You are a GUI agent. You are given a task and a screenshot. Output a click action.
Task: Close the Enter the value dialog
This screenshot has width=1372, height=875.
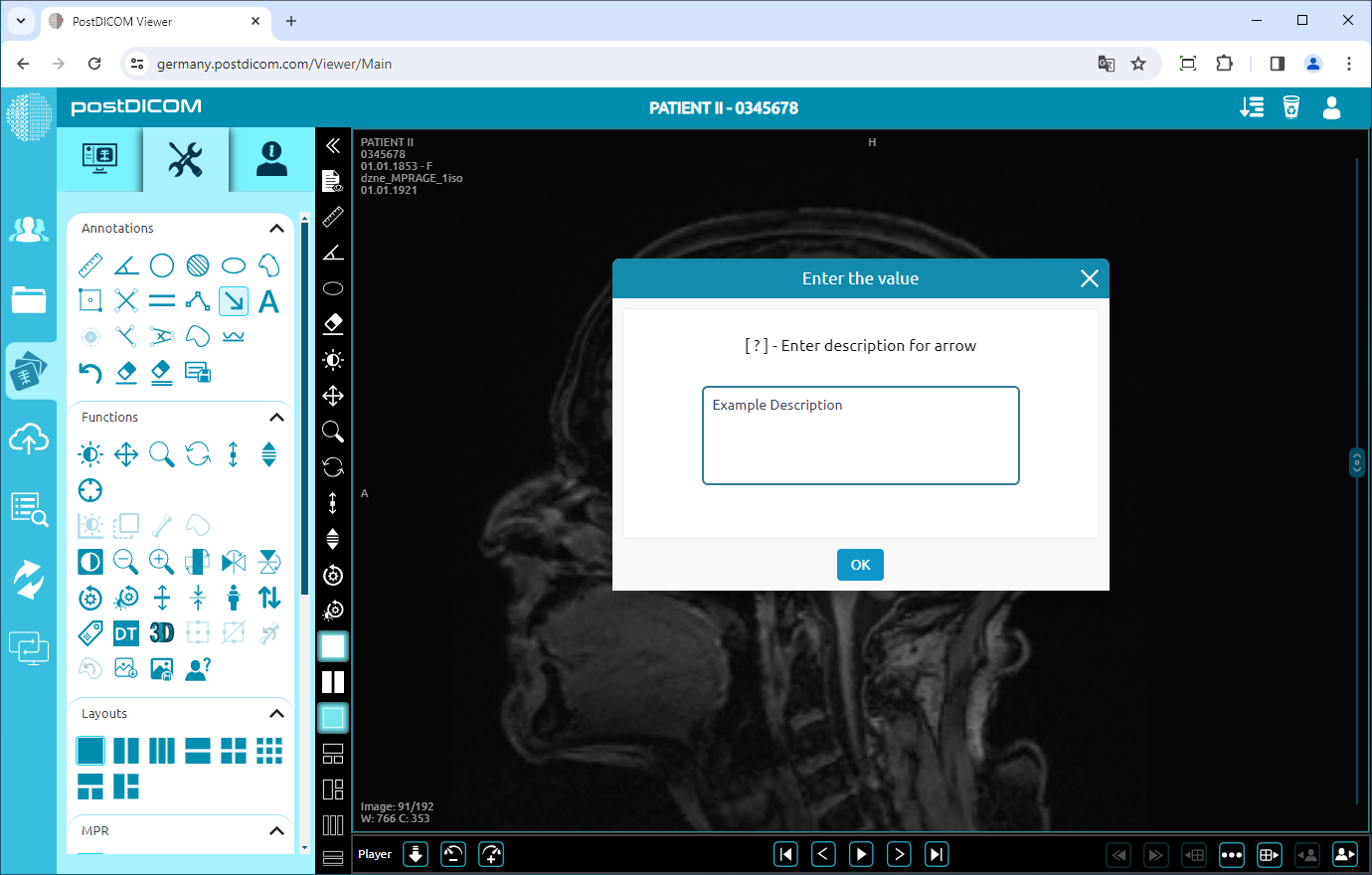click(1089, 278)
